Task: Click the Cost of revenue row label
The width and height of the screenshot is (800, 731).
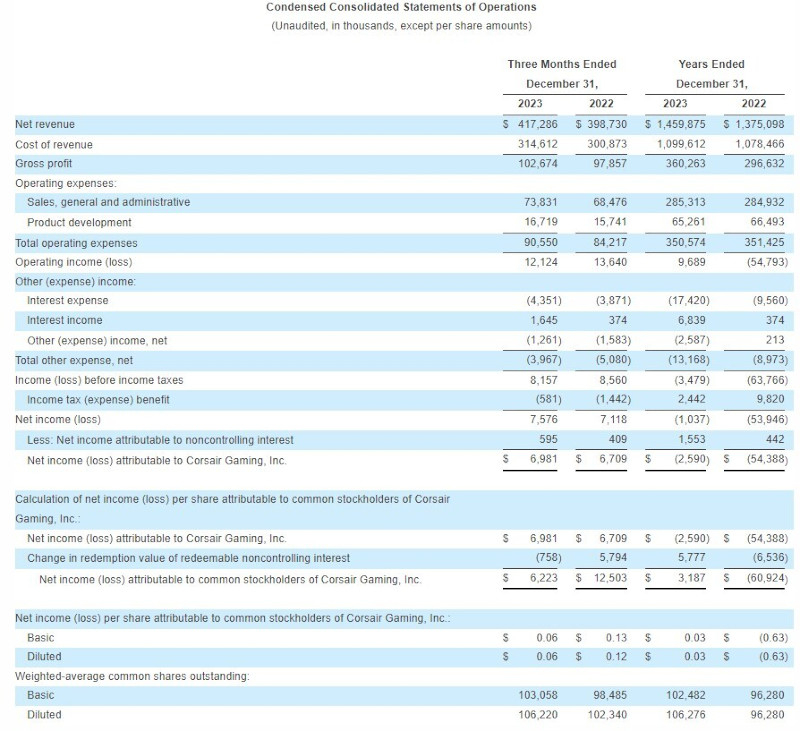Action: 53,144
